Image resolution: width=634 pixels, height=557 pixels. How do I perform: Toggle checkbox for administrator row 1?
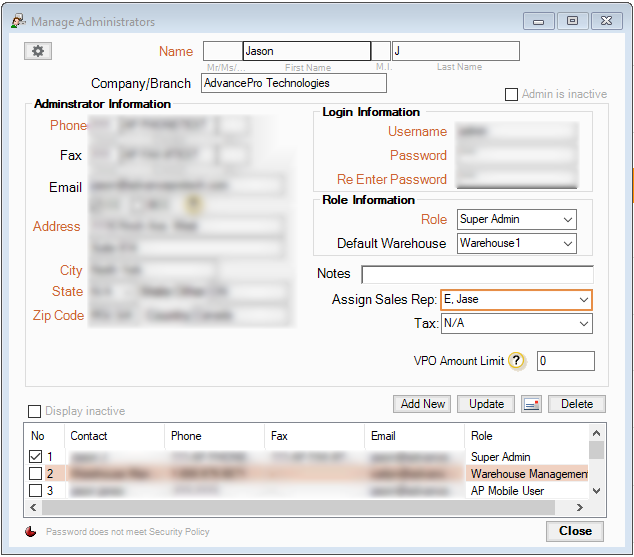tap(36, 457)
